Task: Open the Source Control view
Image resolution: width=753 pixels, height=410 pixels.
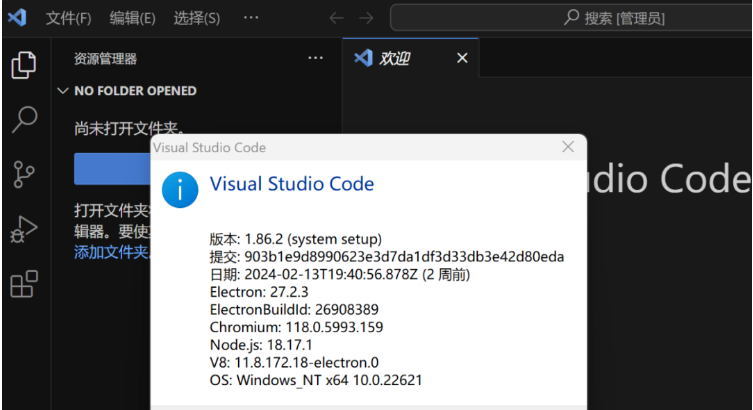Action: [24, 174]
